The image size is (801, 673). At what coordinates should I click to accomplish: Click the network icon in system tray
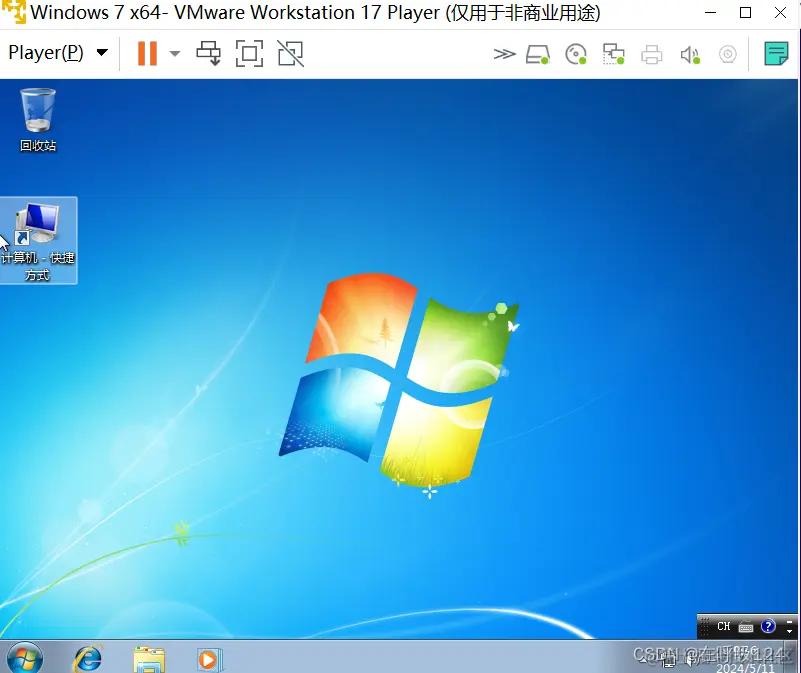(669, 661)
